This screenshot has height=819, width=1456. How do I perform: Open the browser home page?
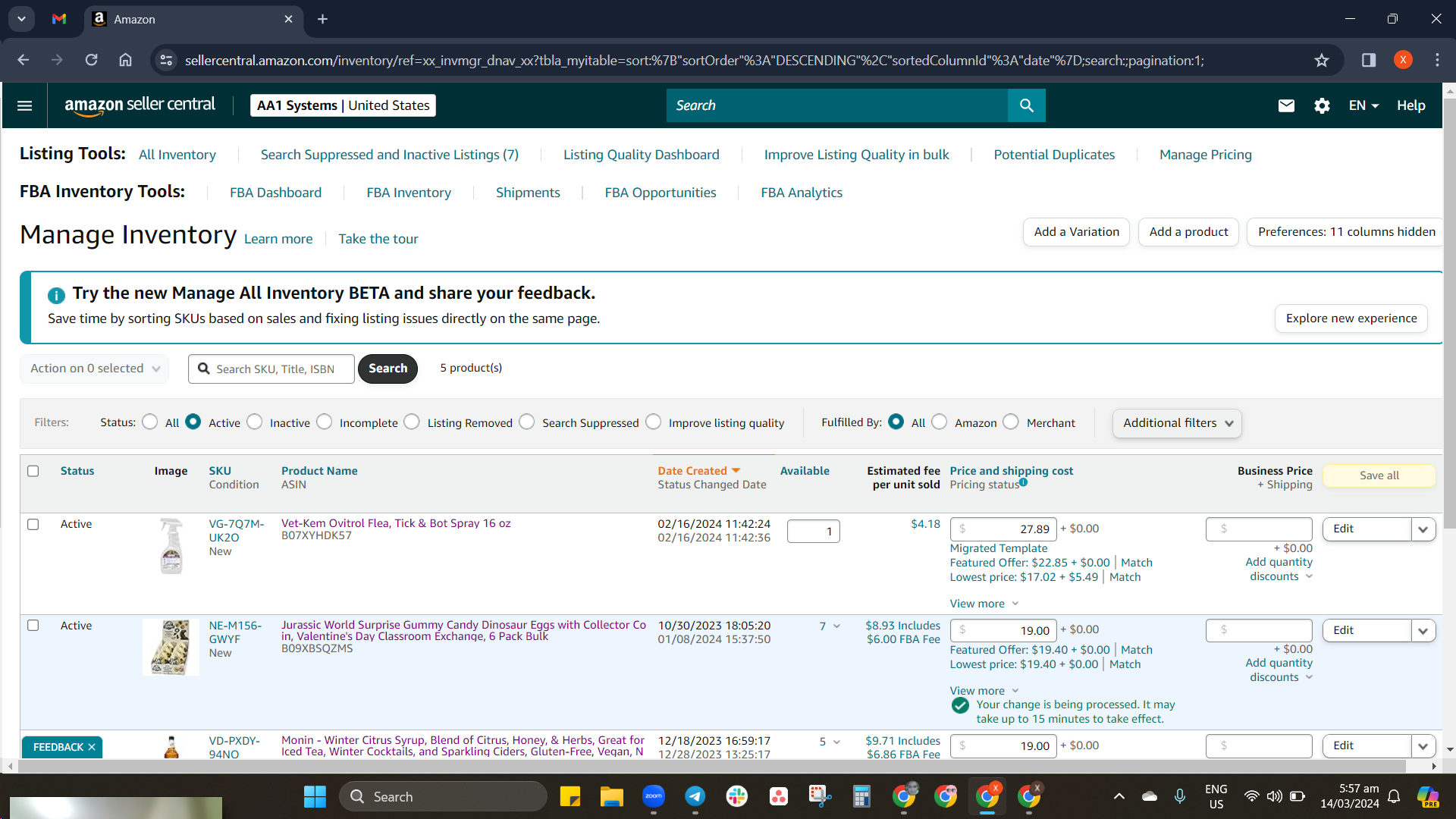coord(126,60)
